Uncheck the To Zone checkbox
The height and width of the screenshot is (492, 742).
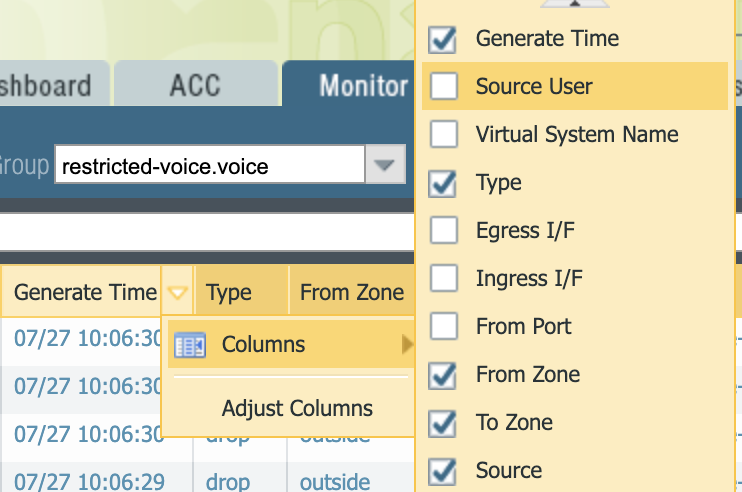point(443,423)
